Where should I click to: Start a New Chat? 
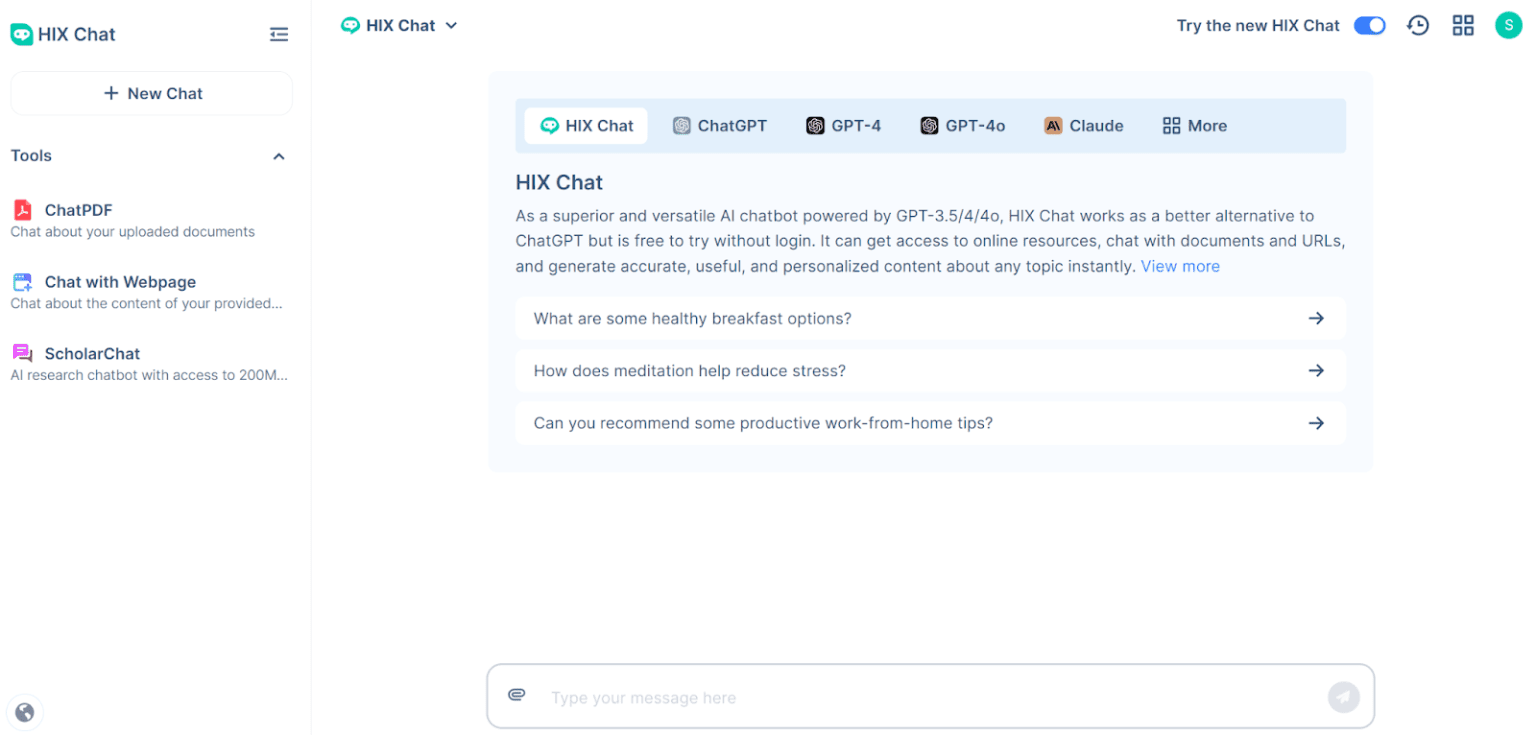[151, 93]
